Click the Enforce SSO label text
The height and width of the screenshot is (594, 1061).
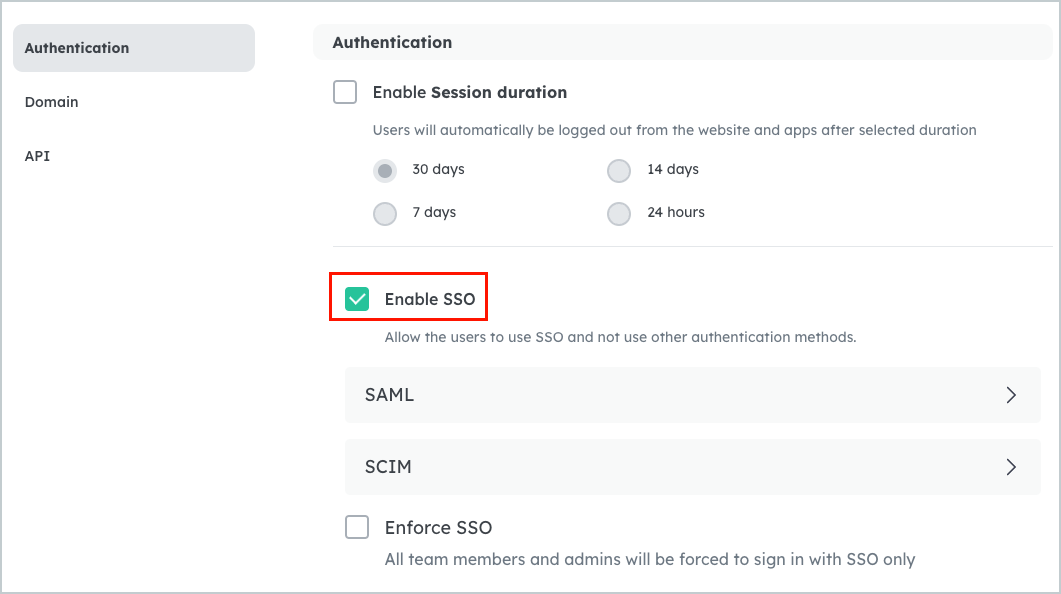point(438,527)
